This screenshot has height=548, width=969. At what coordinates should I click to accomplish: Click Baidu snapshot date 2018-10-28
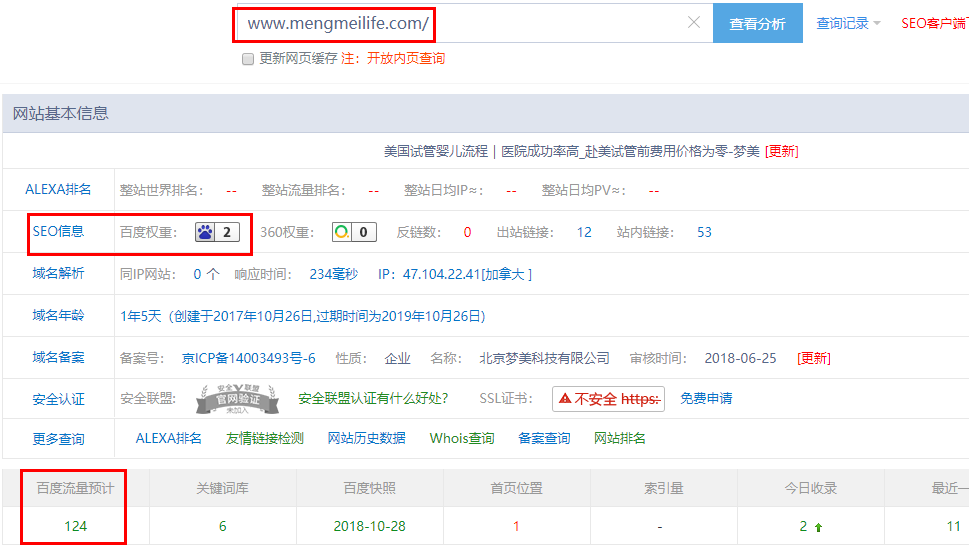(370, 526)
